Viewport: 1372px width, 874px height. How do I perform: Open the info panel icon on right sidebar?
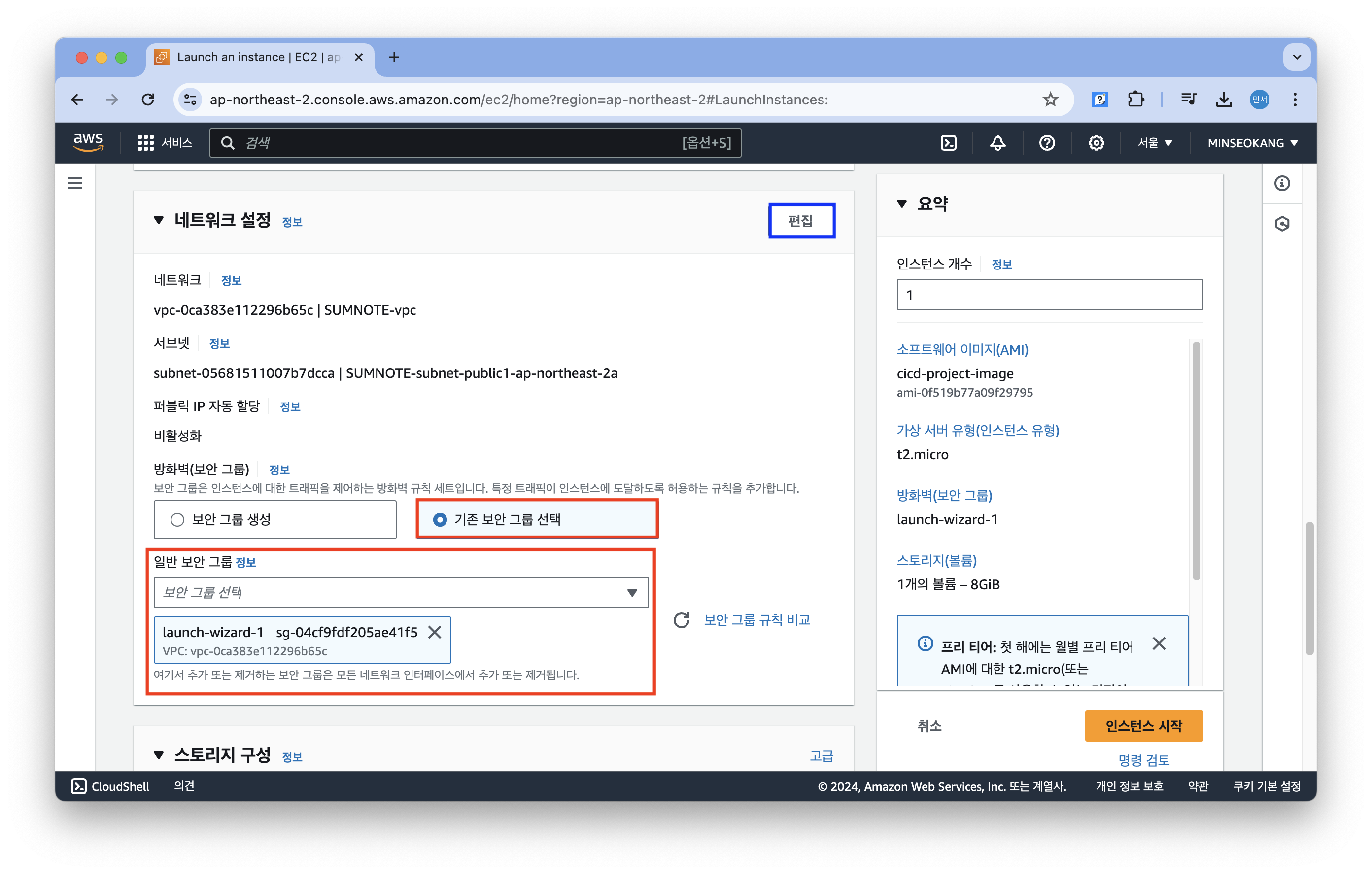click(x=1281, y=183)
